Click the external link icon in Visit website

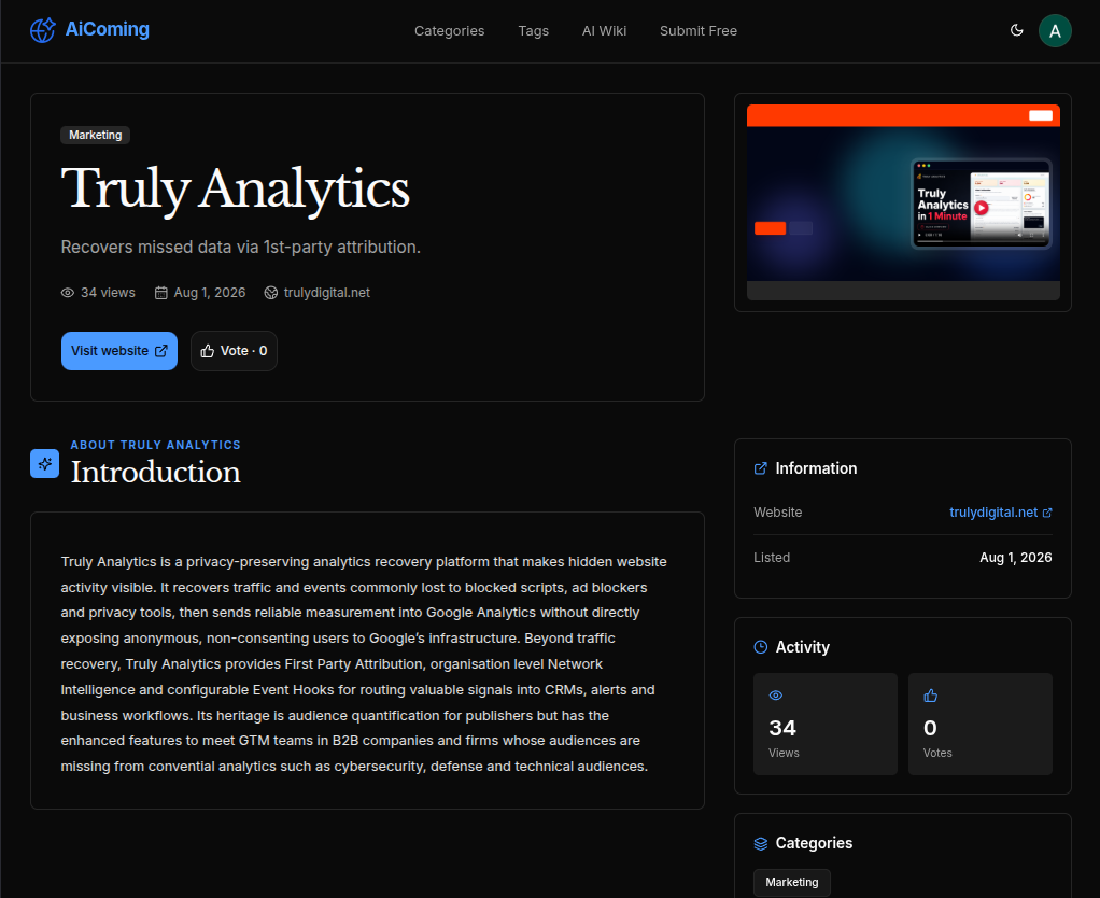point(161,351)
